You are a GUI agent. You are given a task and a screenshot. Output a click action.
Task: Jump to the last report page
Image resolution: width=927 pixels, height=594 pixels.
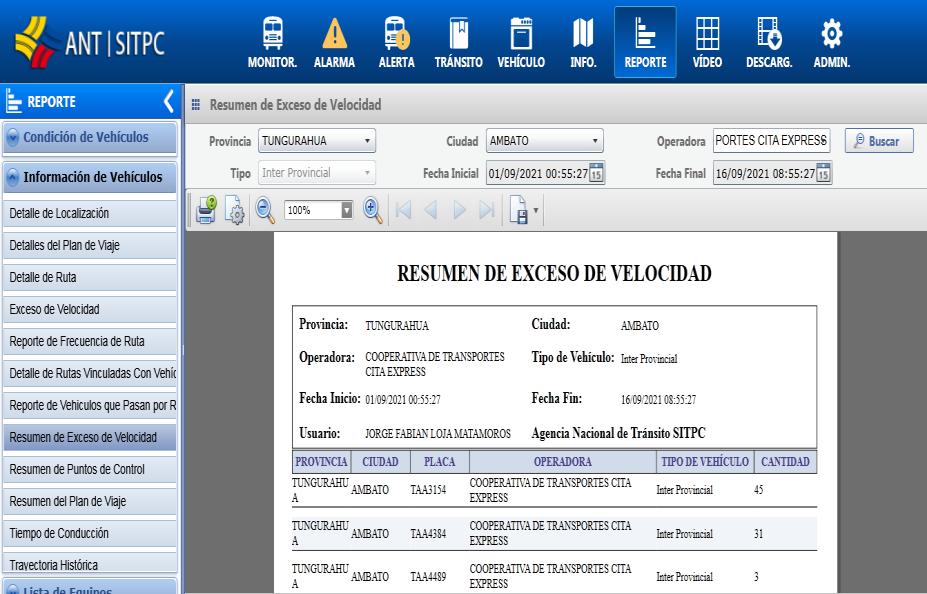pos(487,210)
